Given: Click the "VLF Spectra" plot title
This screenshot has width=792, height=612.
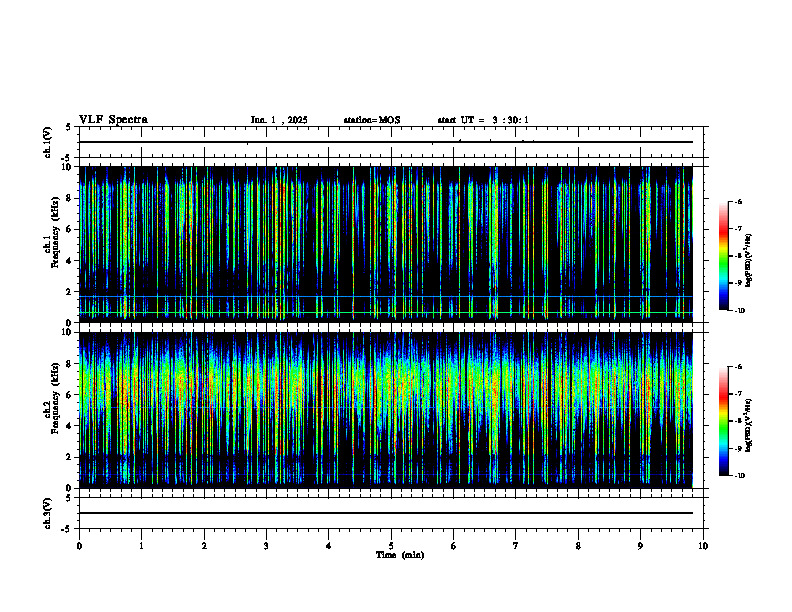Looking at the screenshot, I should [113, 120].
